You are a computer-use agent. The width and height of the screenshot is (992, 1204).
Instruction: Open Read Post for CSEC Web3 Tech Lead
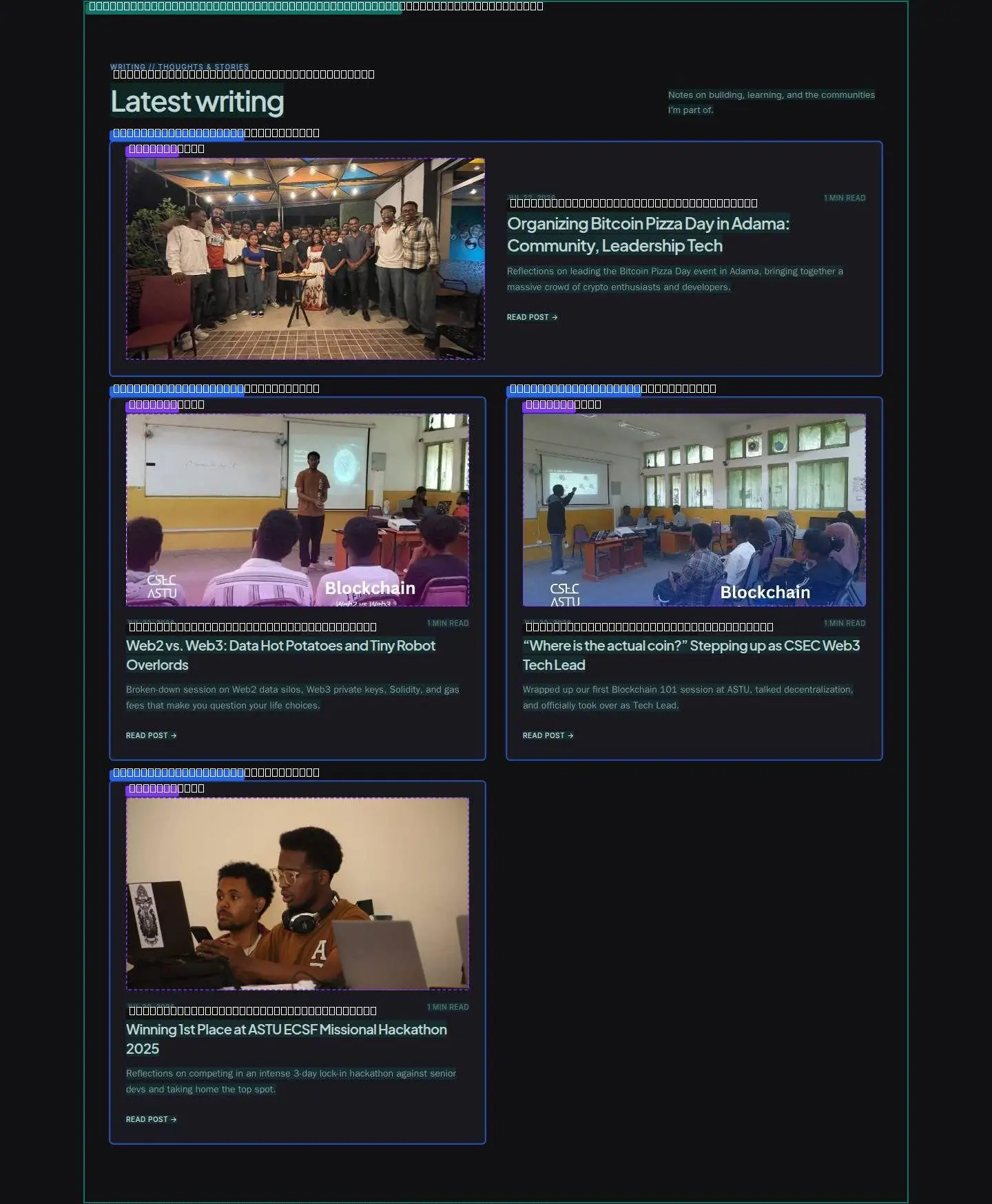click(x=548, y=735)
